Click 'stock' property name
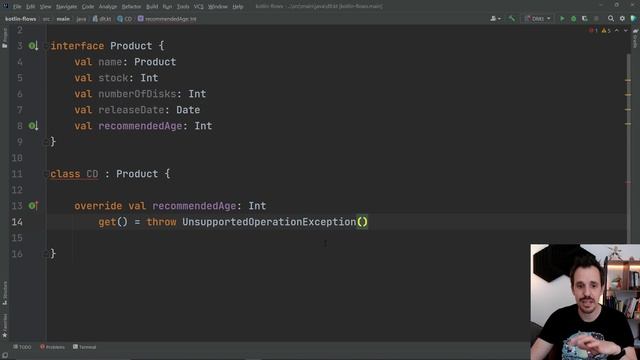This screenshot has width=640, height=360. [x=113, y=78]
